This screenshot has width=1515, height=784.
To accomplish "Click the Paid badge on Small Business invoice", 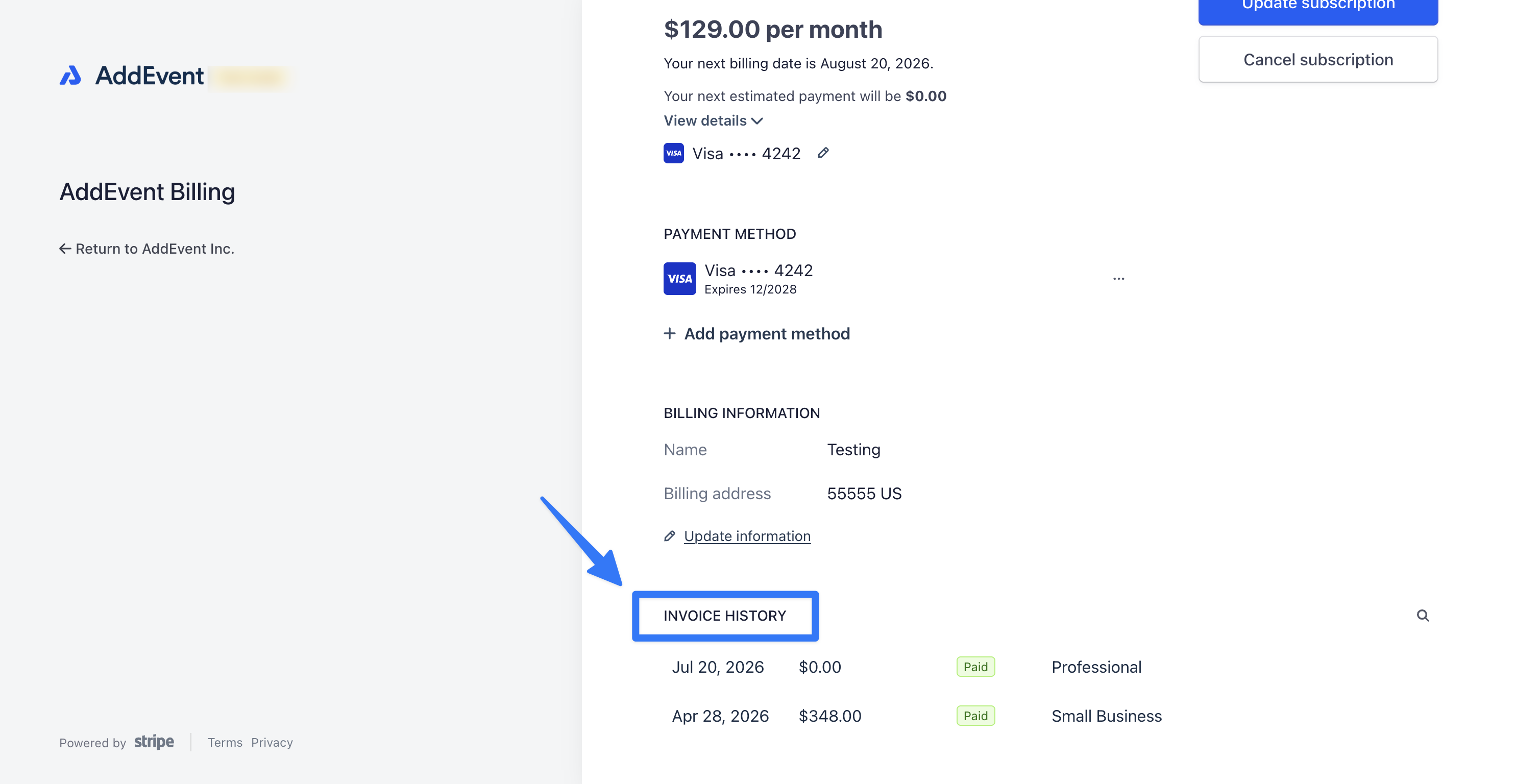I will 975,716.
